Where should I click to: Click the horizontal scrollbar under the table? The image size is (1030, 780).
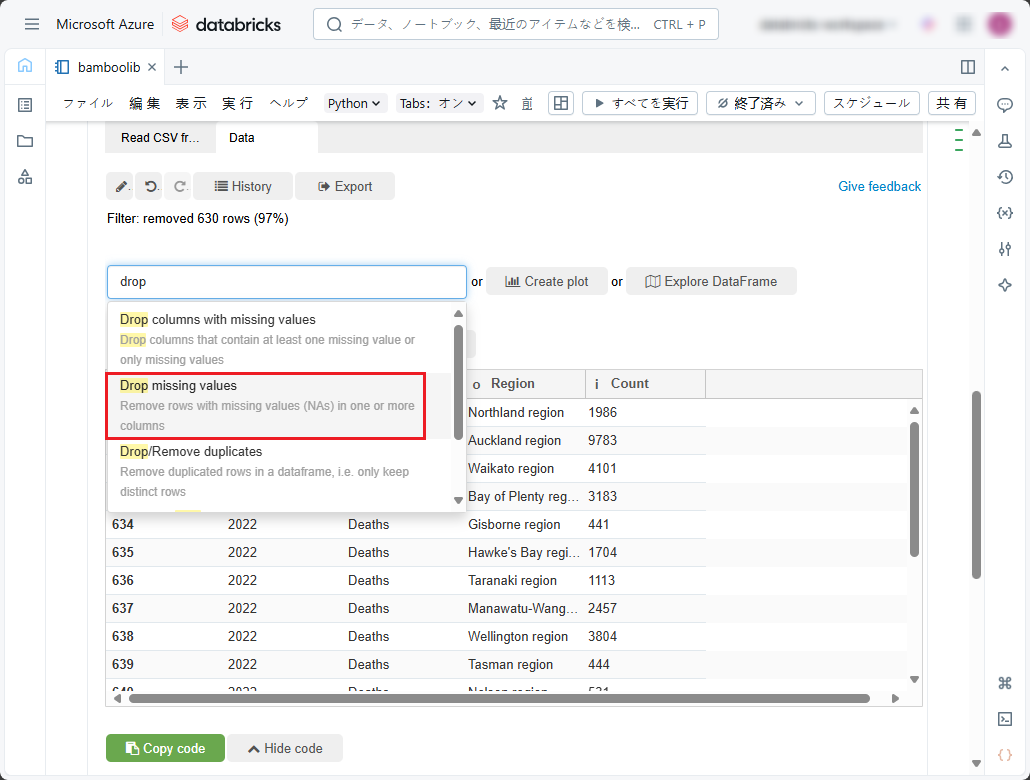point(500,698)
